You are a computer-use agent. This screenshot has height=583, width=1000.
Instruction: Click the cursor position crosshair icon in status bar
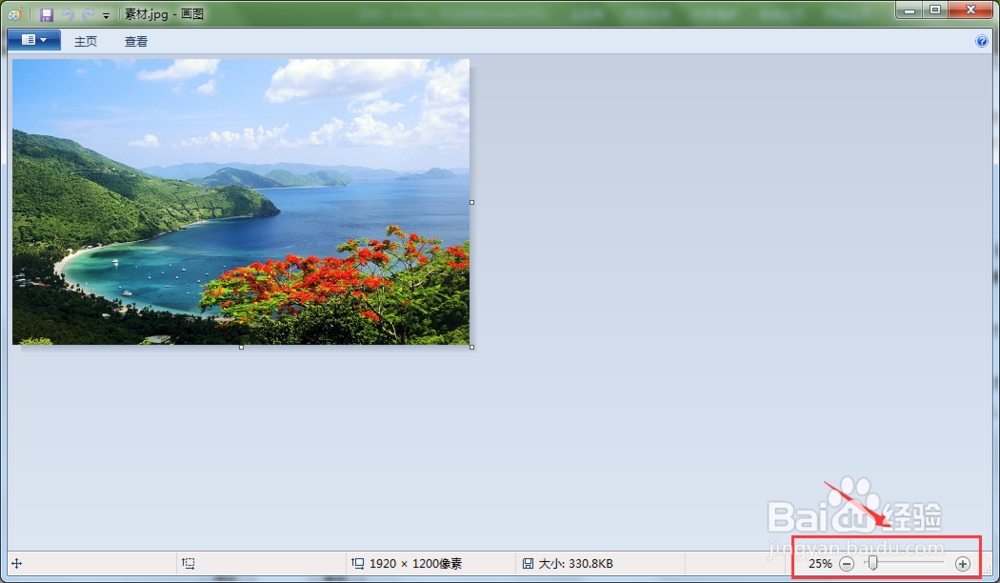(x=17, y=563)
